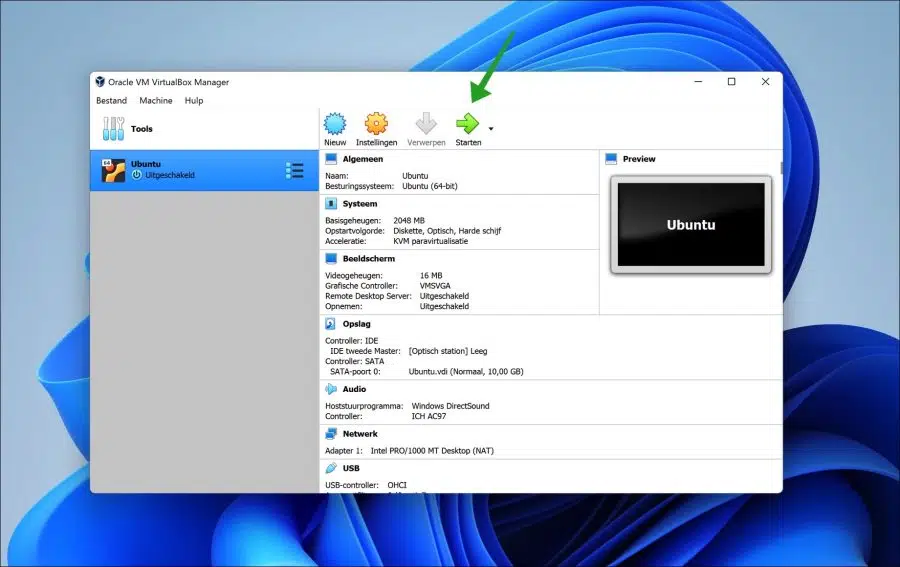This screenshot has height=567, width=900.
Task: Open Ubuntu machine list menu icon
Action: click(x=294, y=170)
